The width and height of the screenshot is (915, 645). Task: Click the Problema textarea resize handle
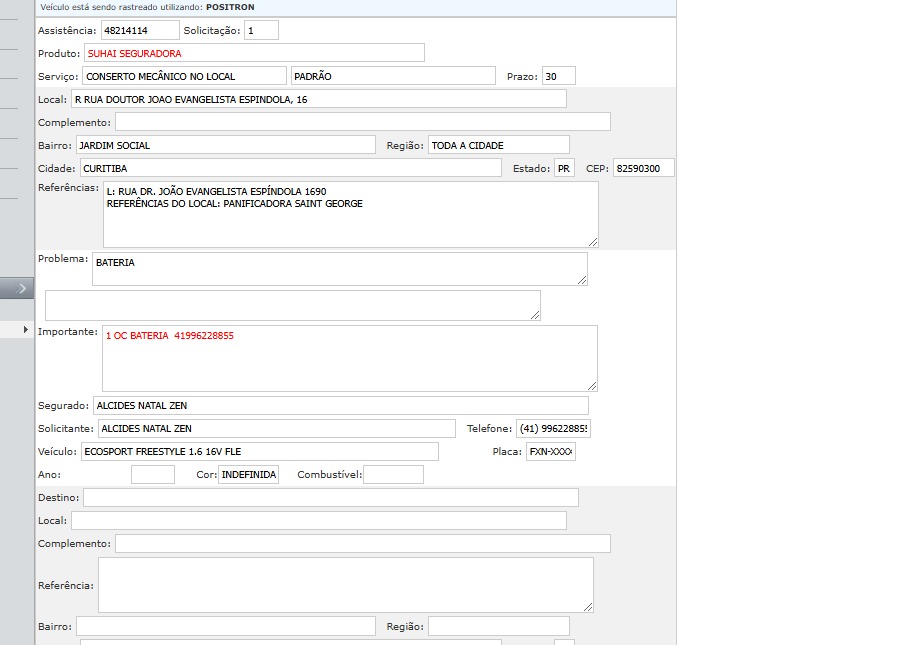pyautogui.click(x=582, y=280)
